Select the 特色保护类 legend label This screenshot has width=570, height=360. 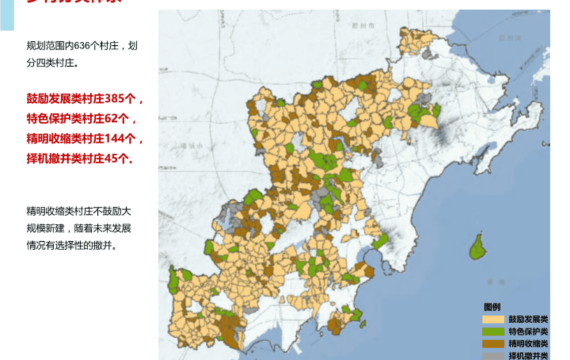tap(528, 332)
